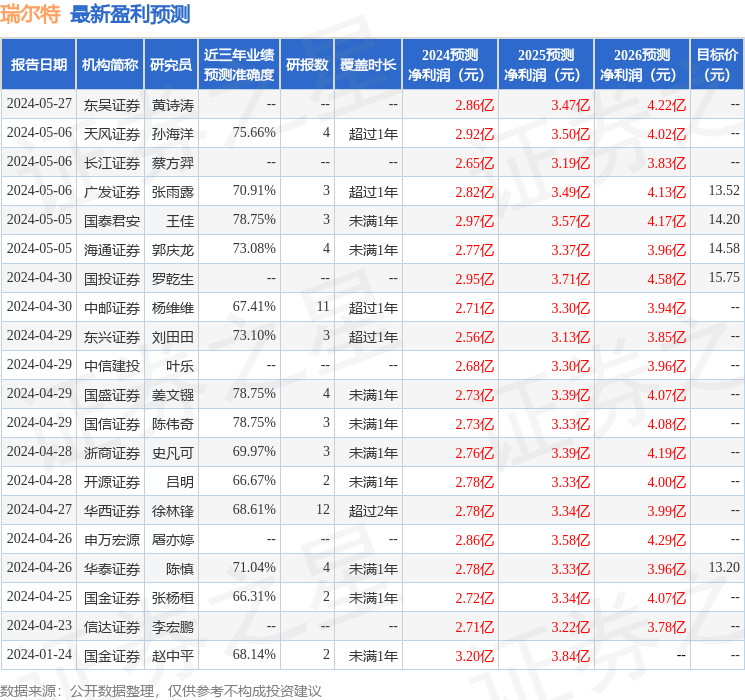The width and height of the screenshot is (745, 700).
Task: Click target price 14.58
Action: [x=724, y=249]
